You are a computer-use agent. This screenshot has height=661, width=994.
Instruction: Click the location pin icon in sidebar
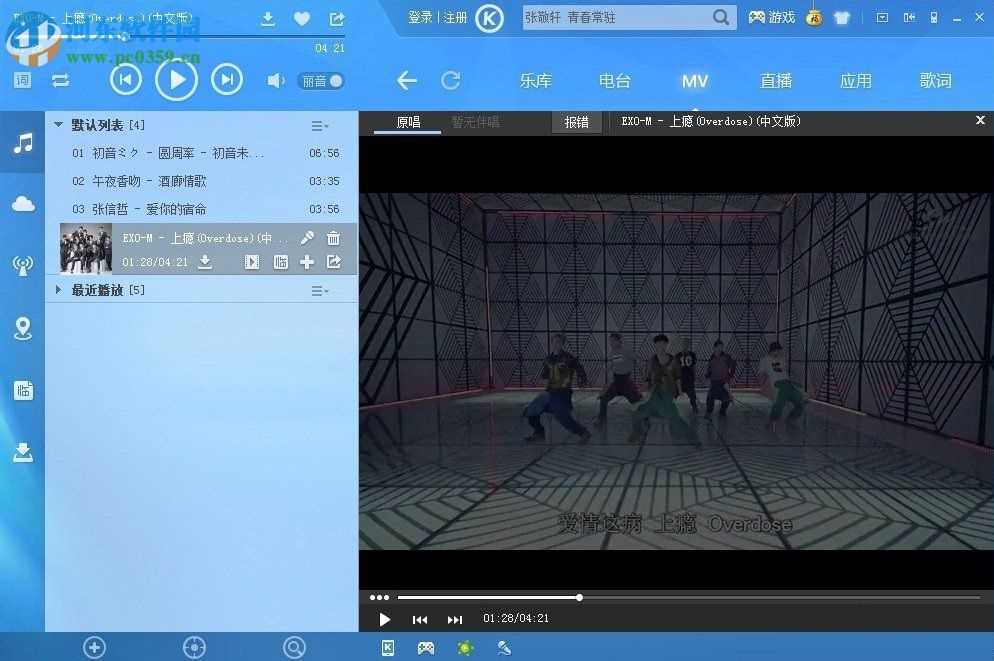tap(22, 328)
